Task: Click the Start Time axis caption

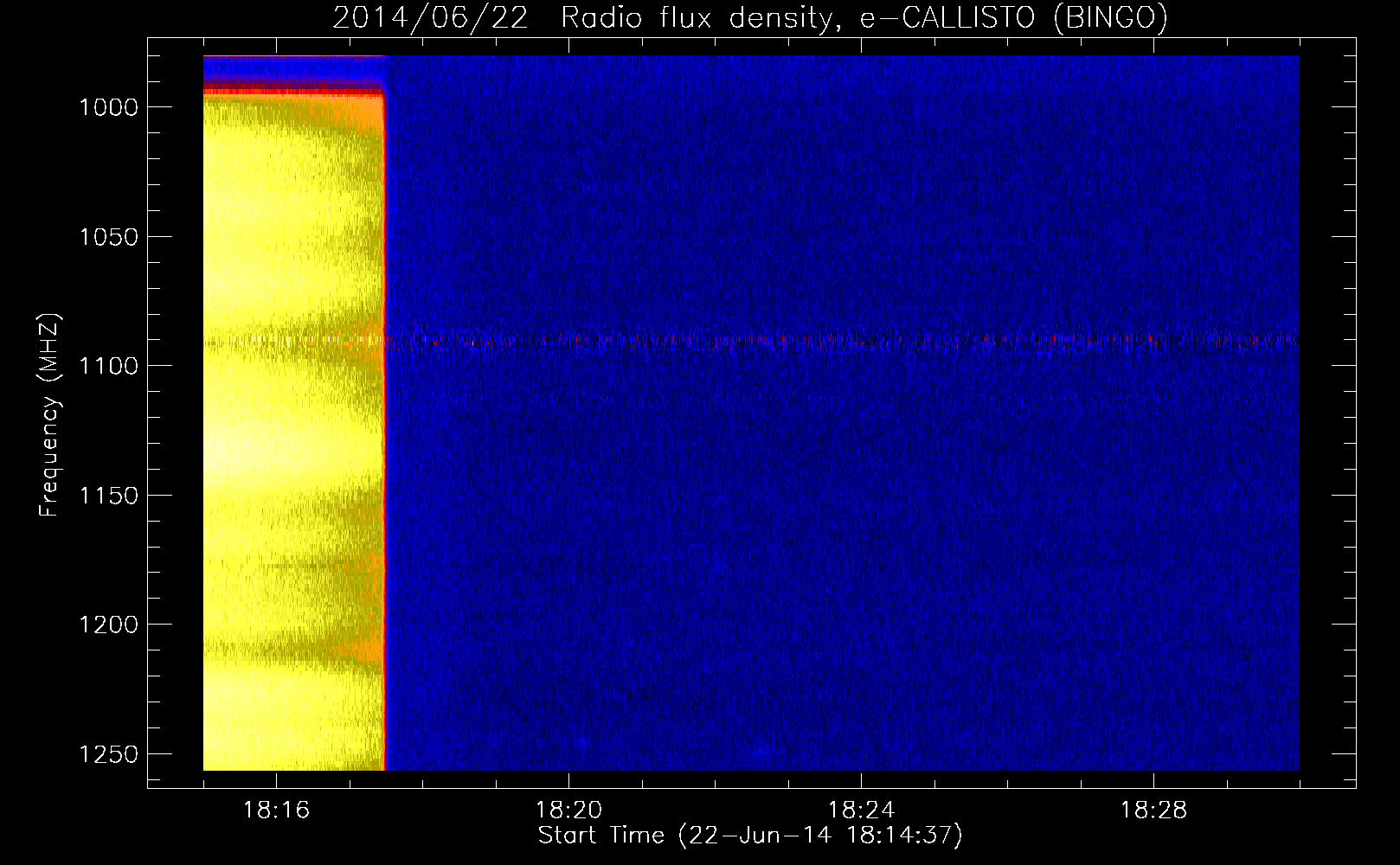Action: point(750,836)
